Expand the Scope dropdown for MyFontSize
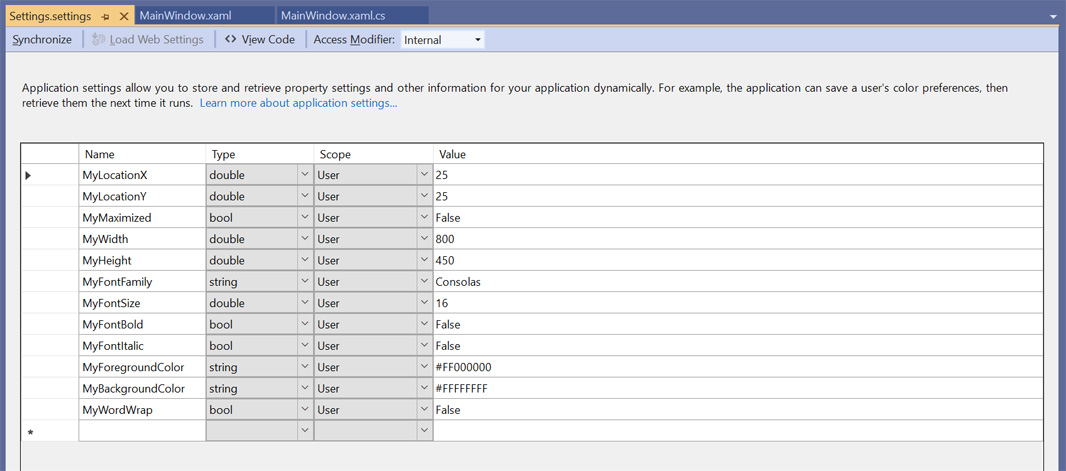The image size is (1066, 471). point(424,303)
